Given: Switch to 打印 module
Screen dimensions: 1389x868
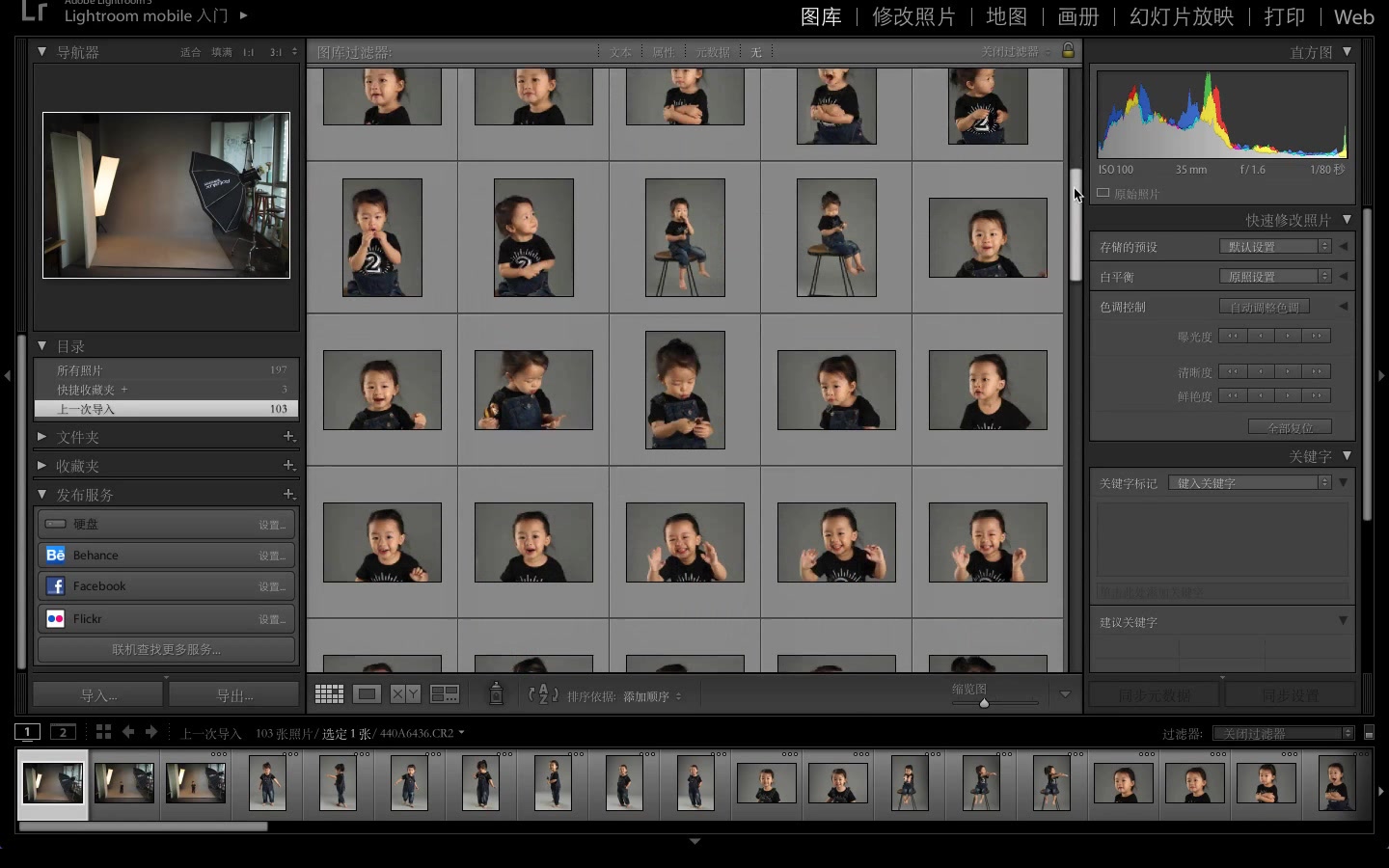Looking at the screenshot, I should [x=1284, y=16].
